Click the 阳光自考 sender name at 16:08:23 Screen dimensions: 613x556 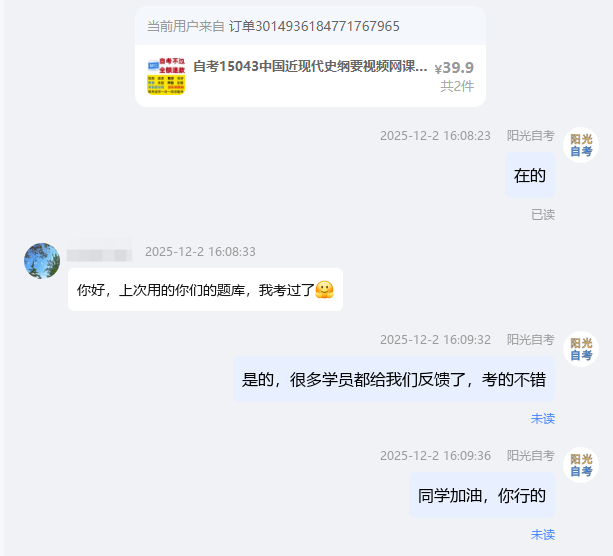(x=531, y=136)
